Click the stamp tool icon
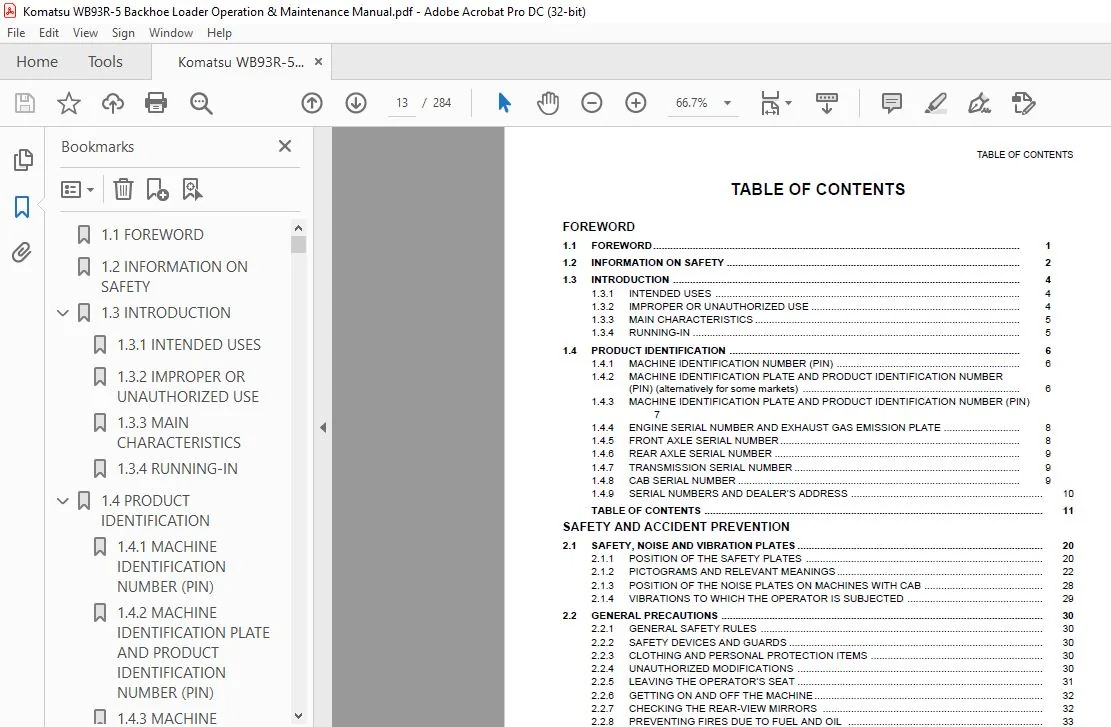The width and height of the screenshot is (1111, 727). (1023, 103)
